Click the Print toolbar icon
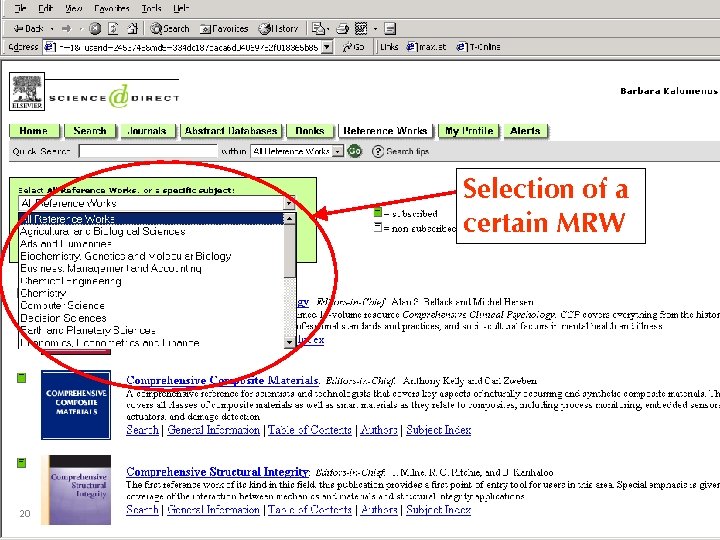This screenshot has width=720, height=540. pyautogui.click(x=343, y=29)
